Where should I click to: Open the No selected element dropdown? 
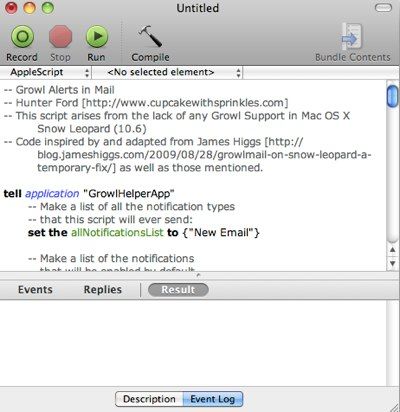click(x=168, y=72)
